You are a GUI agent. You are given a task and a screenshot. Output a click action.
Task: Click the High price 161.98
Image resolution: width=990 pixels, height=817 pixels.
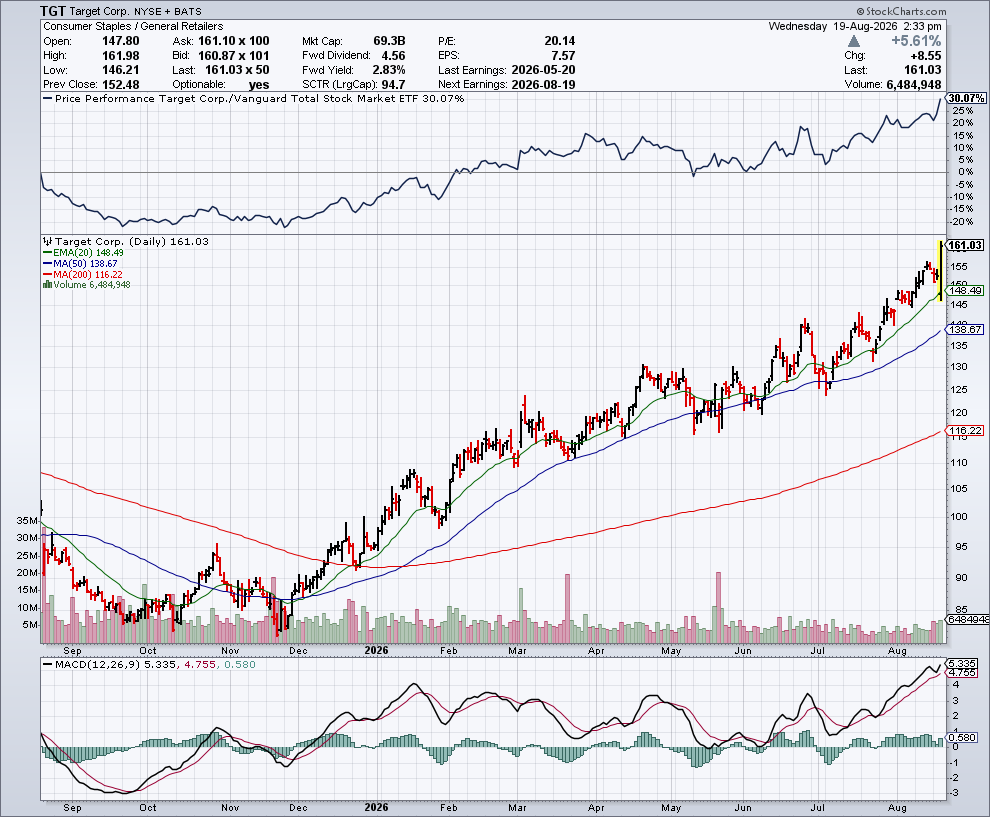point(121,56)
